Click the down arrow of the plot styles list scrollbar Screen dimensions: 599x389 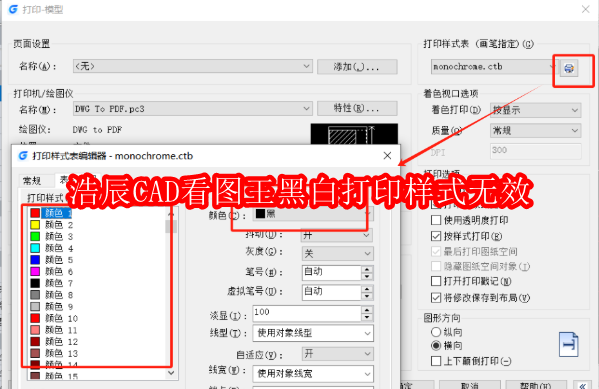click(171, 373)
